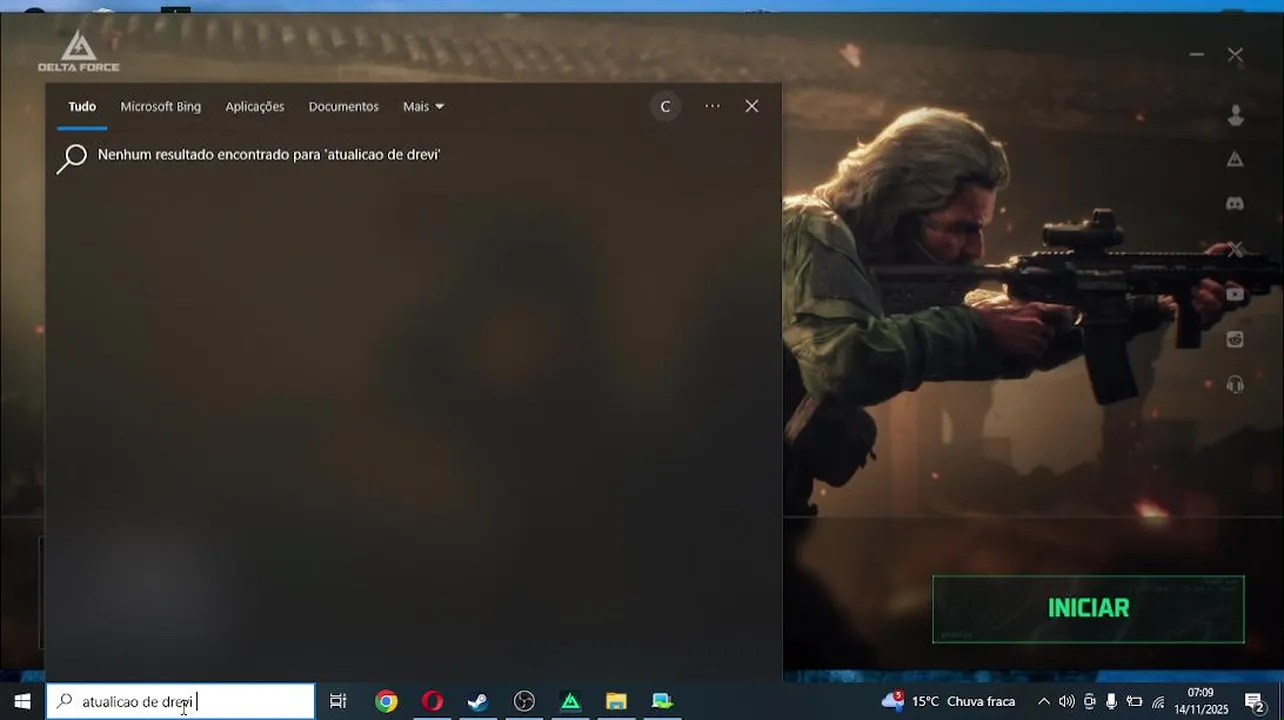Click the magnifier icon beside no-results message
The image size is (1284, 720).
point(72,158)
